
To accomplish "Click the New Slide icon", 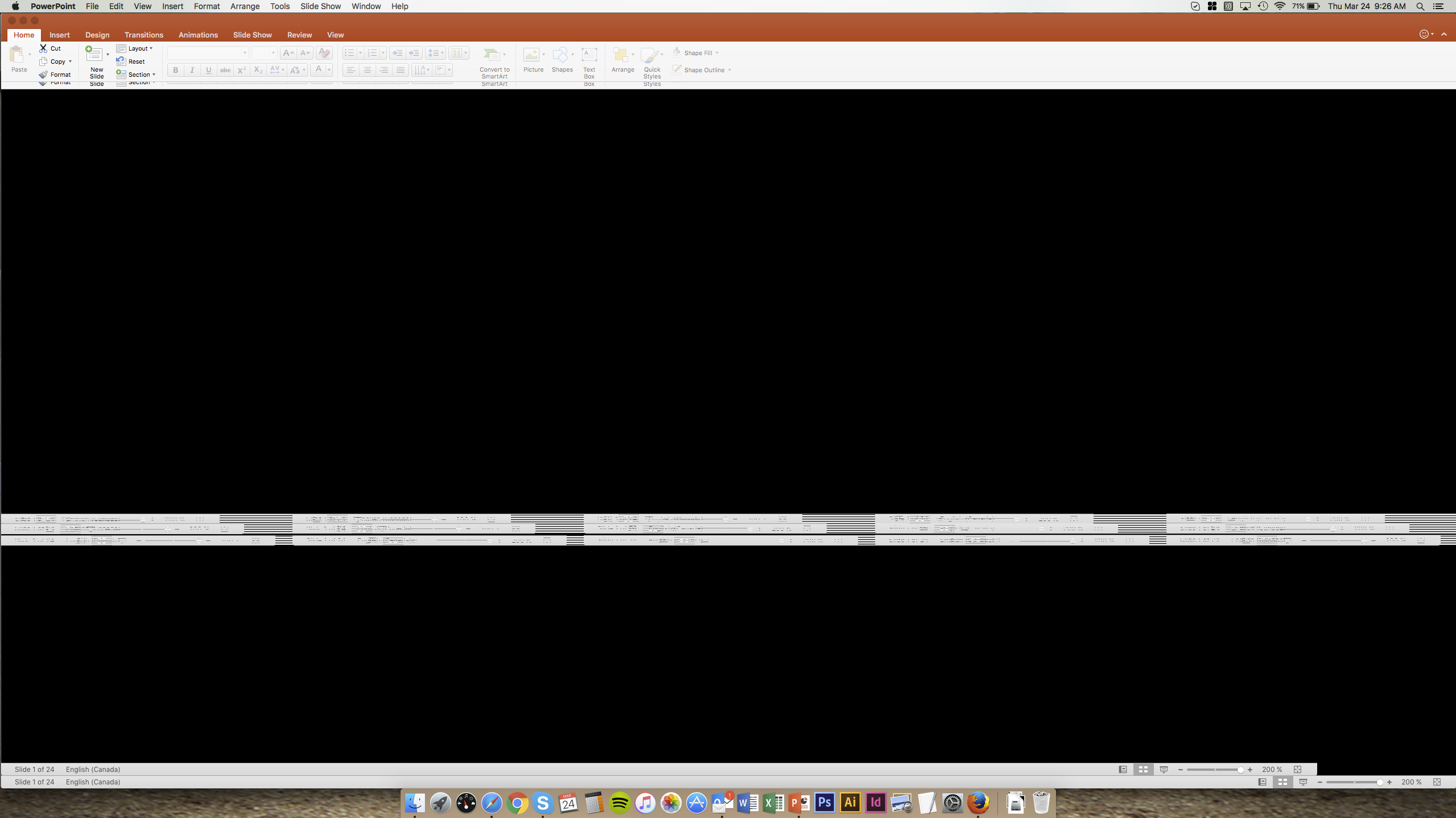I will click(94, 54).
